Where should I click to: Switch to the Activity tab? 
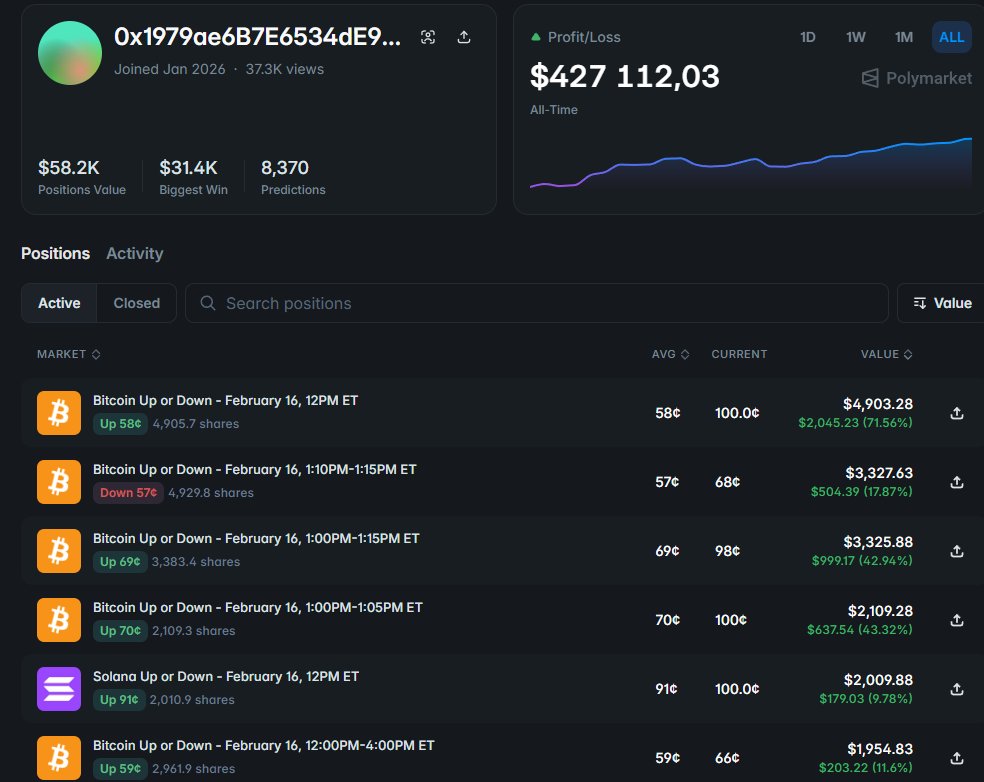click(134, 253)
